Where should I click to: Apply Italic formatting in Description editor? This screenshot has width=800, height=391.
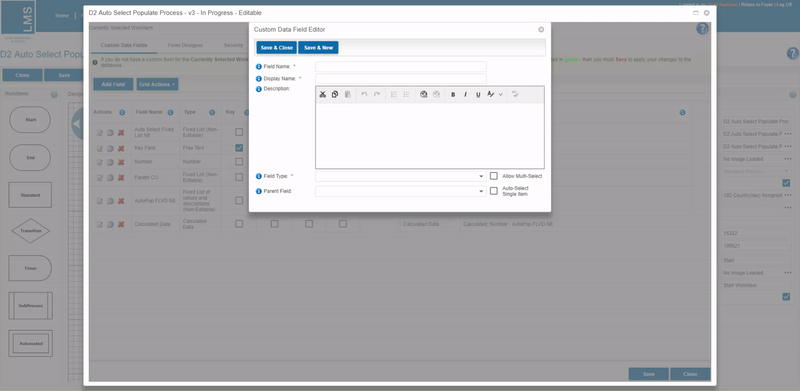[x=465, y=94]
